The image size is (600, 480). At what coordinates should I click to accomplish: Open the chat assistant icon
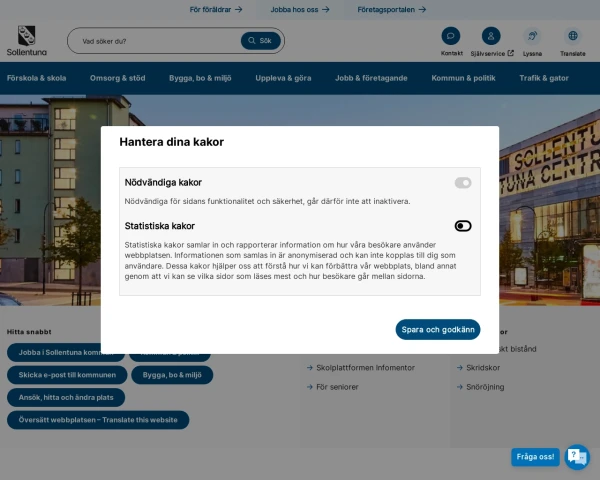pyautogui.click(x=577, y=457)
